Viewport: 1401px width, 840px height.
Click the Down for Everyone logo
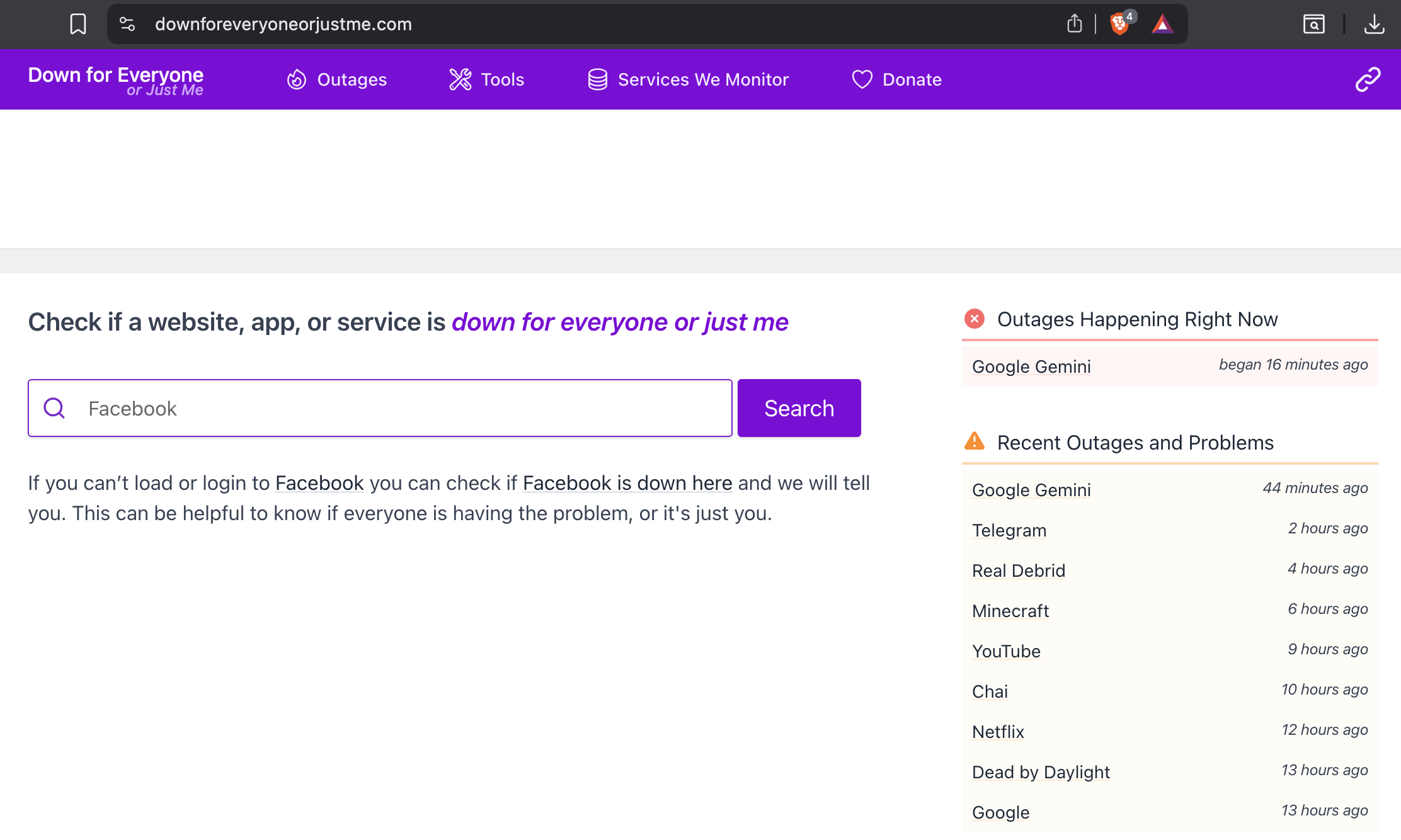116,80
